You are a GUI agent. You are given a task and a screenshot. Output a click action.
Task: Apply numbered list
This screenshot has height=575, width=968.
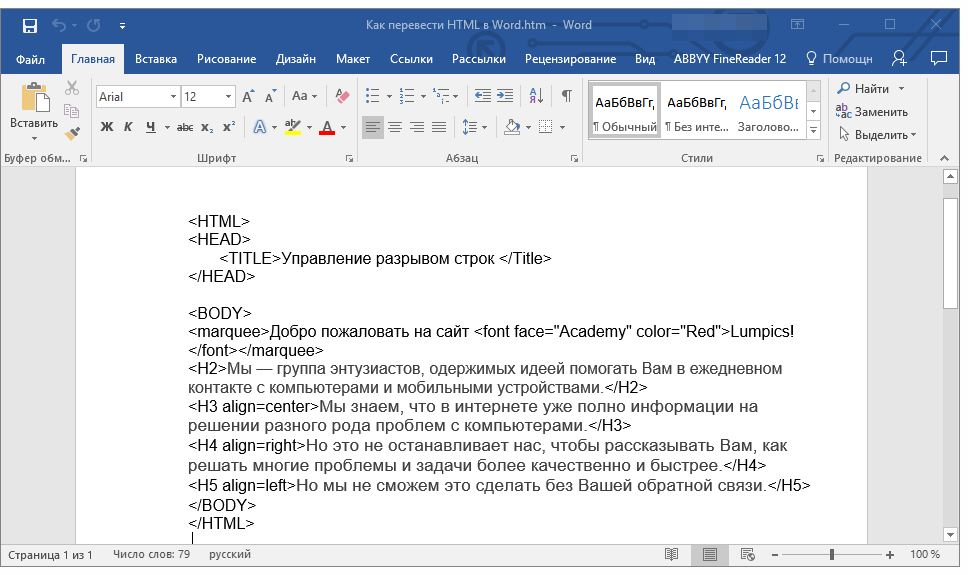[407, 96]
